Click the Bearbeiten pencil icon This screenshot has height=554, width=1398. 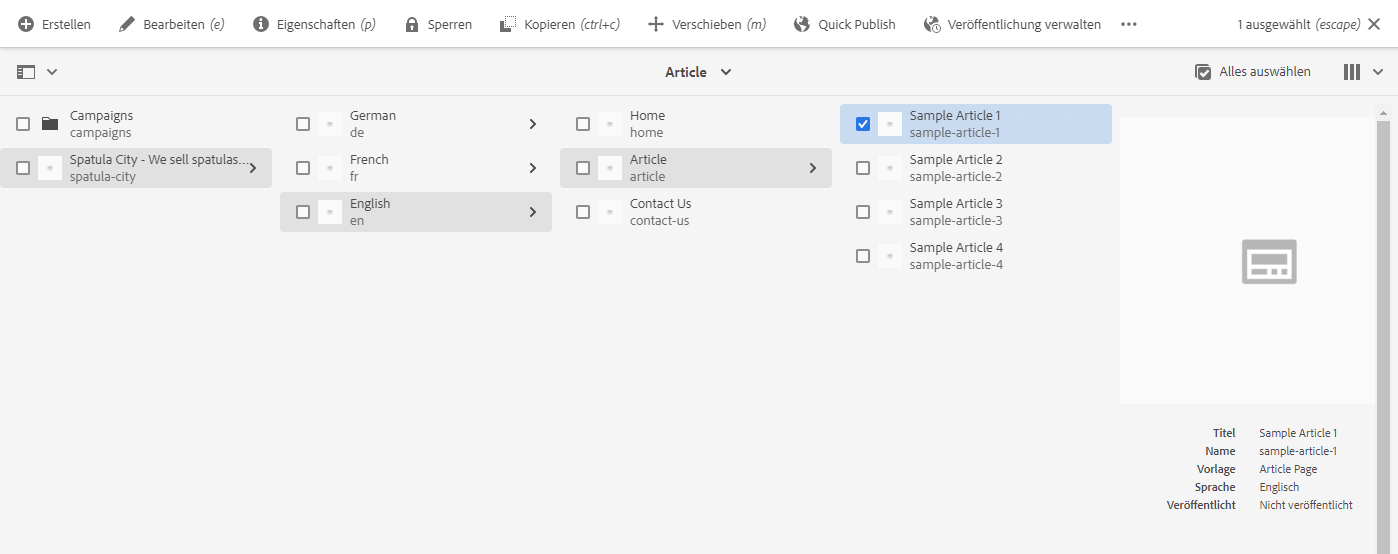tap(127, 24)
